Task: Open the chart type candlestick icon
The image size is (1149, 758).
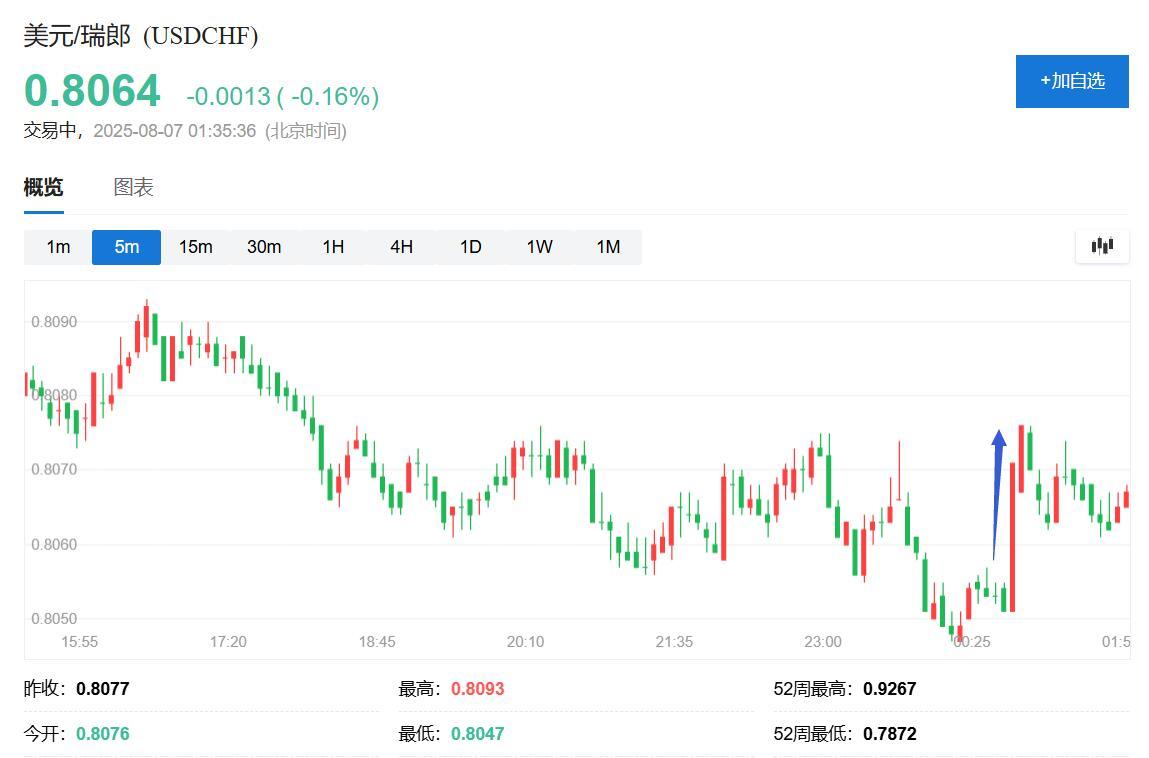Action: 1102,246
